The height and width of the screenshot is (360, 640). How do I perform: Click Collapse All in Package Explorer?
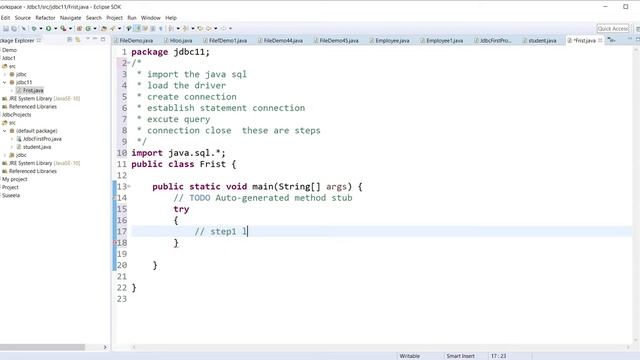[x=69, y=40]
